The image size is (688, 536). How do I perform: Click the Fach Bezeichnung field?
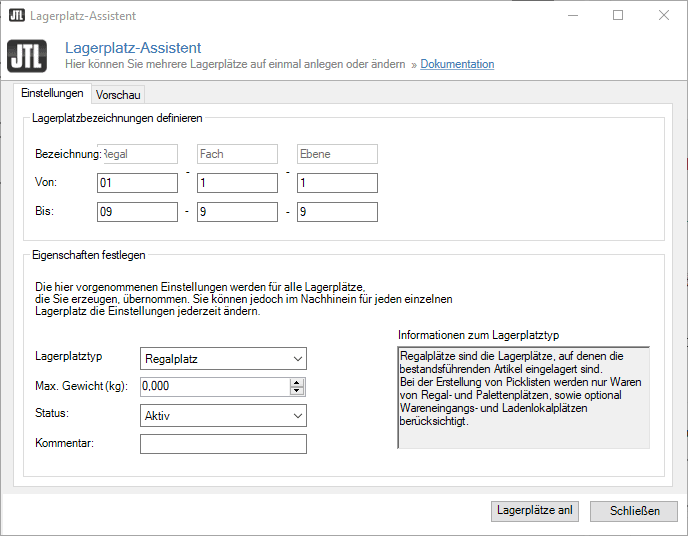tap(237, 154)
